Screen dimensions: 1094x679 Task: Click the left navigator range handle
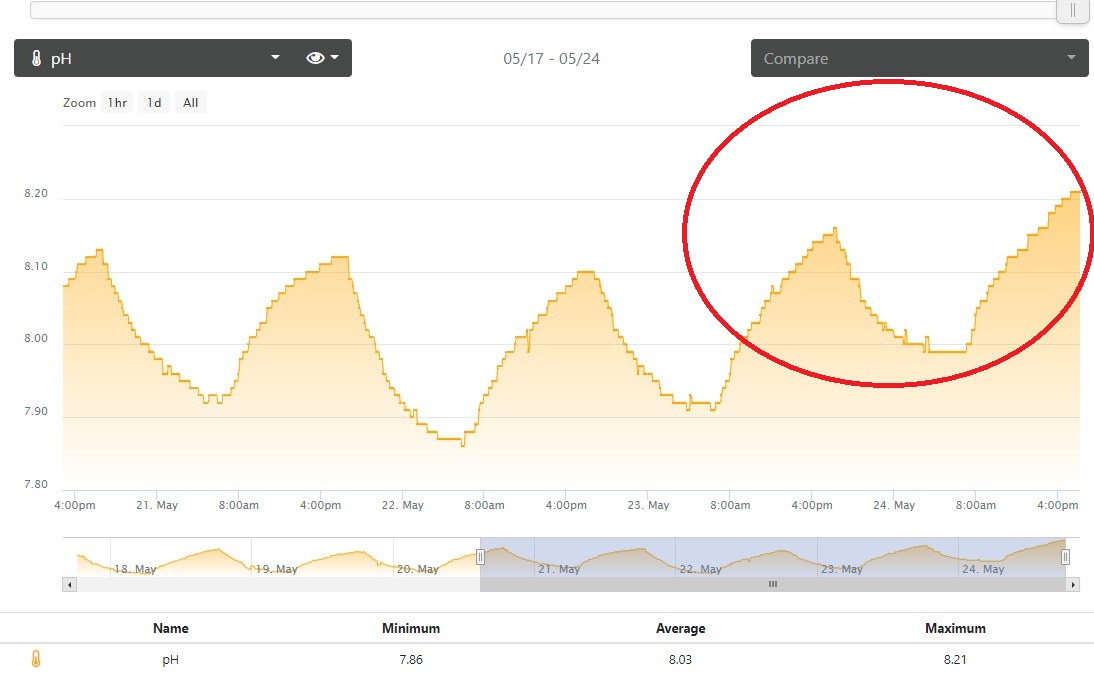[480, 557]
